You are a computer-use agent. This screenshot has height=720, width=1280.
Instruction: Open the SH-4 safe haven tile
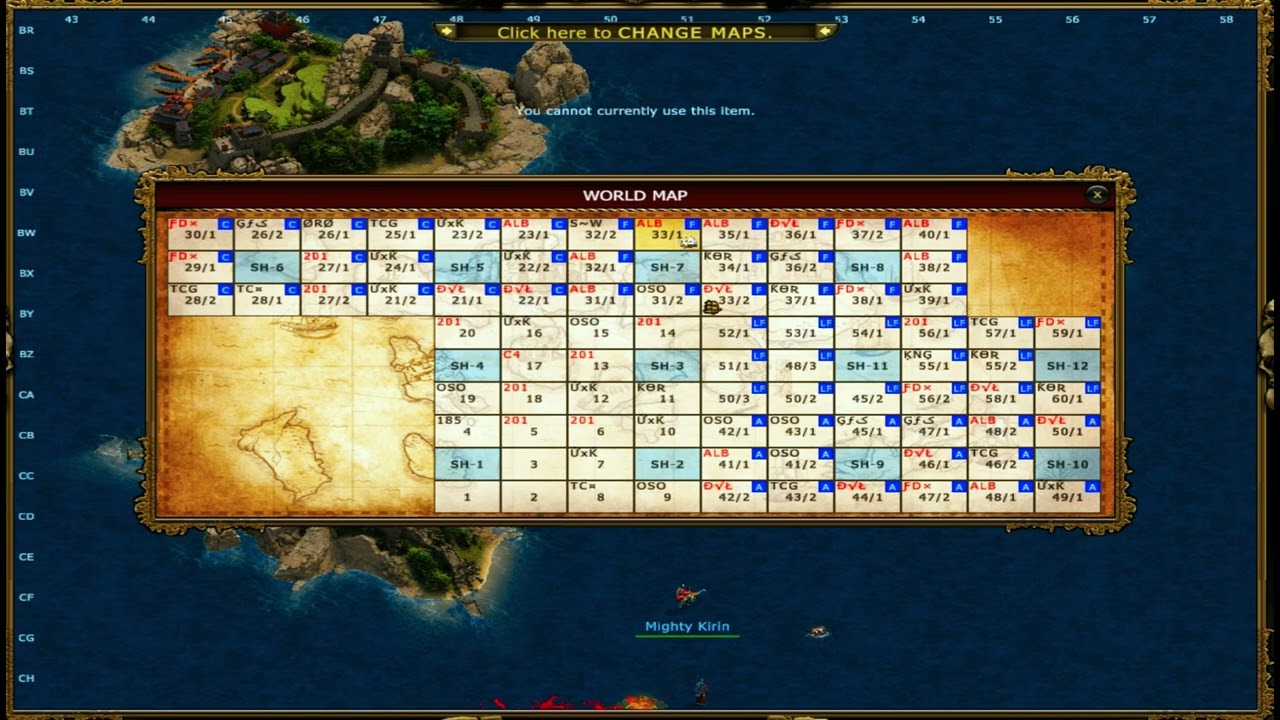pyautogui.click(x=467, y=366)
